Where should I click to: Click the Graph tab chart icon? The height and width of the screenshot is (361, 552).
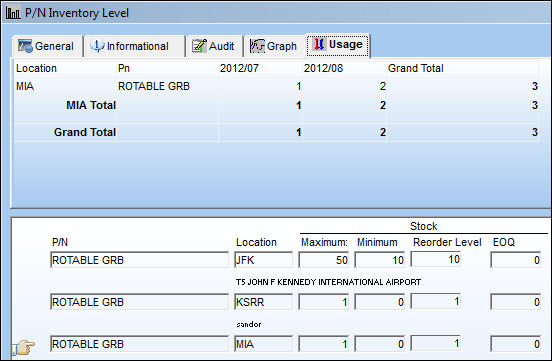coord(257,46)
